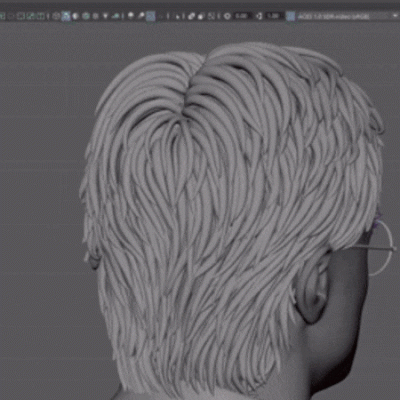The height and width of the screenshot is (400, 400).
Task: Click the Exposure value field 0.00
Action: (x=242, y=16)
